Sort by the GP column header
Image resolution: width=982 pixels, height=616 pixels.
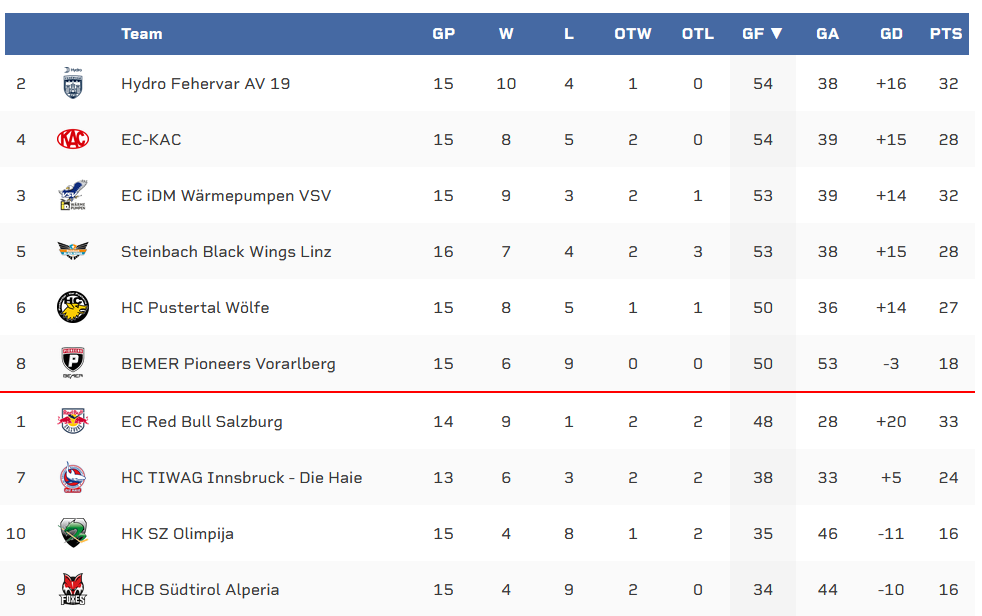(x=443, y=33)
